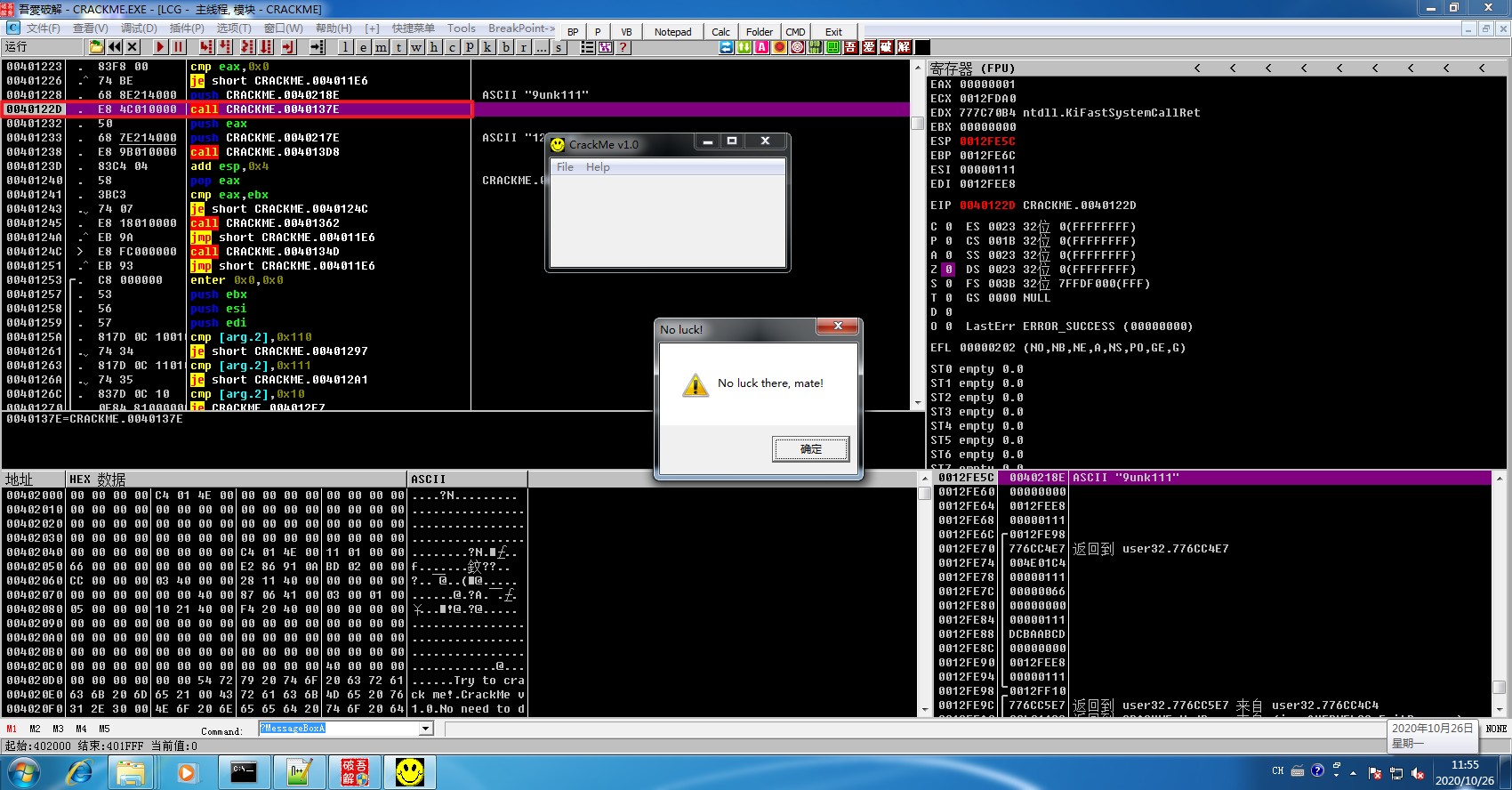The image size is (1512, 790).
Task: Open command prompt taskbar icon
Action: [x=243, y=772]
